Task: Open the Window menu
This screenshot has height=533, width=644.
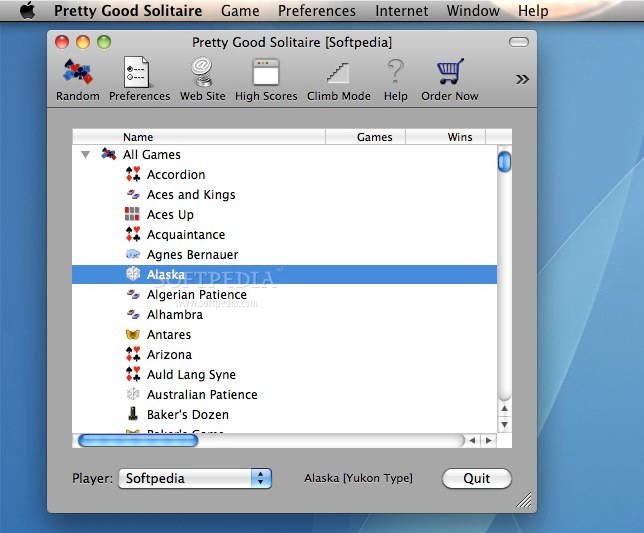Action: click(x=473, y=11)
